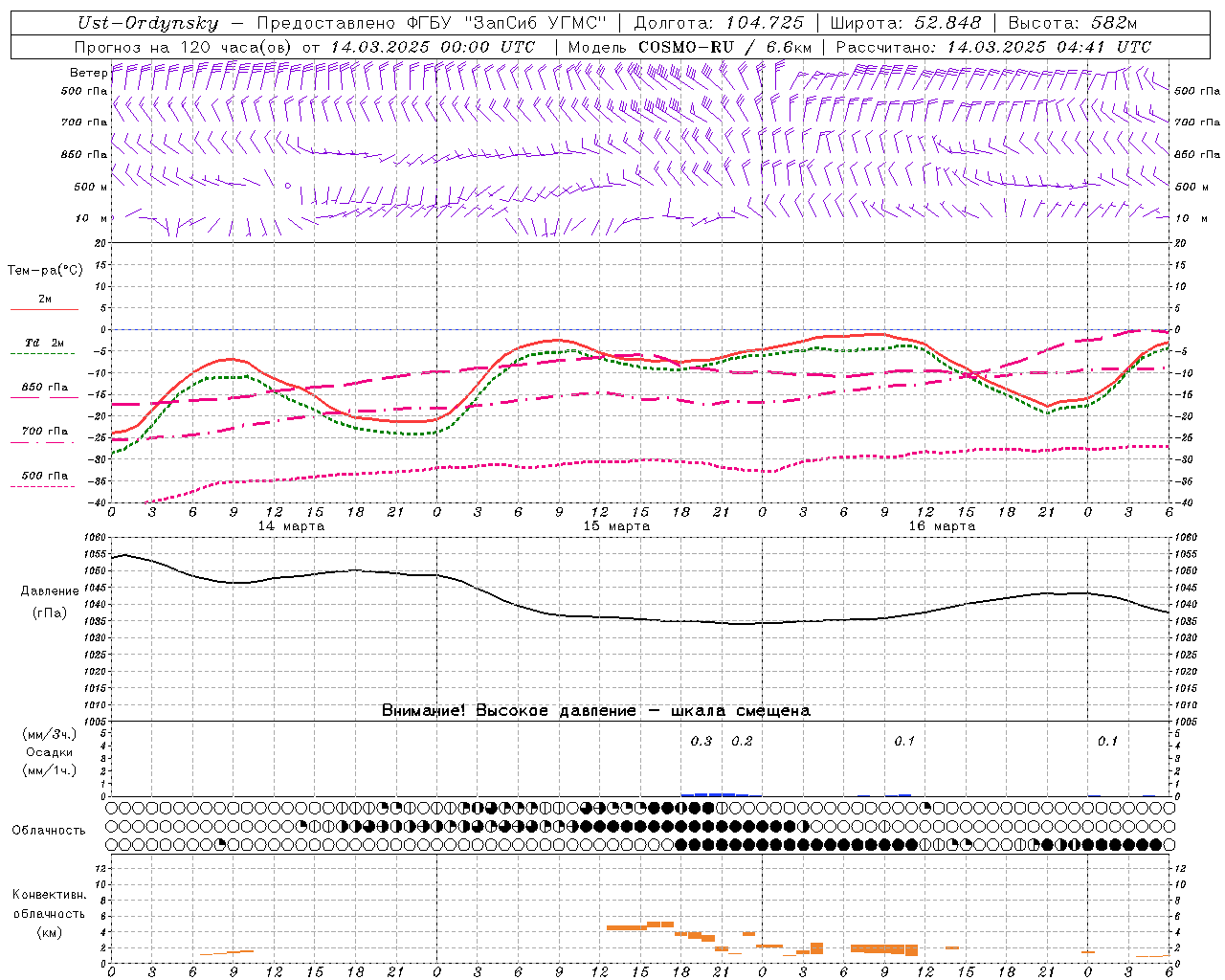Click the "Конвективн." convective cloud label
Screen dimensions: 1225x980
point(49,895)
